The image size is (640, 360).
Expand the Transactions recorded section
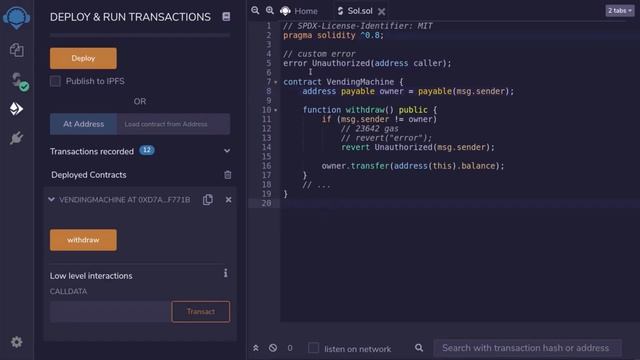[x=227, y=151]
